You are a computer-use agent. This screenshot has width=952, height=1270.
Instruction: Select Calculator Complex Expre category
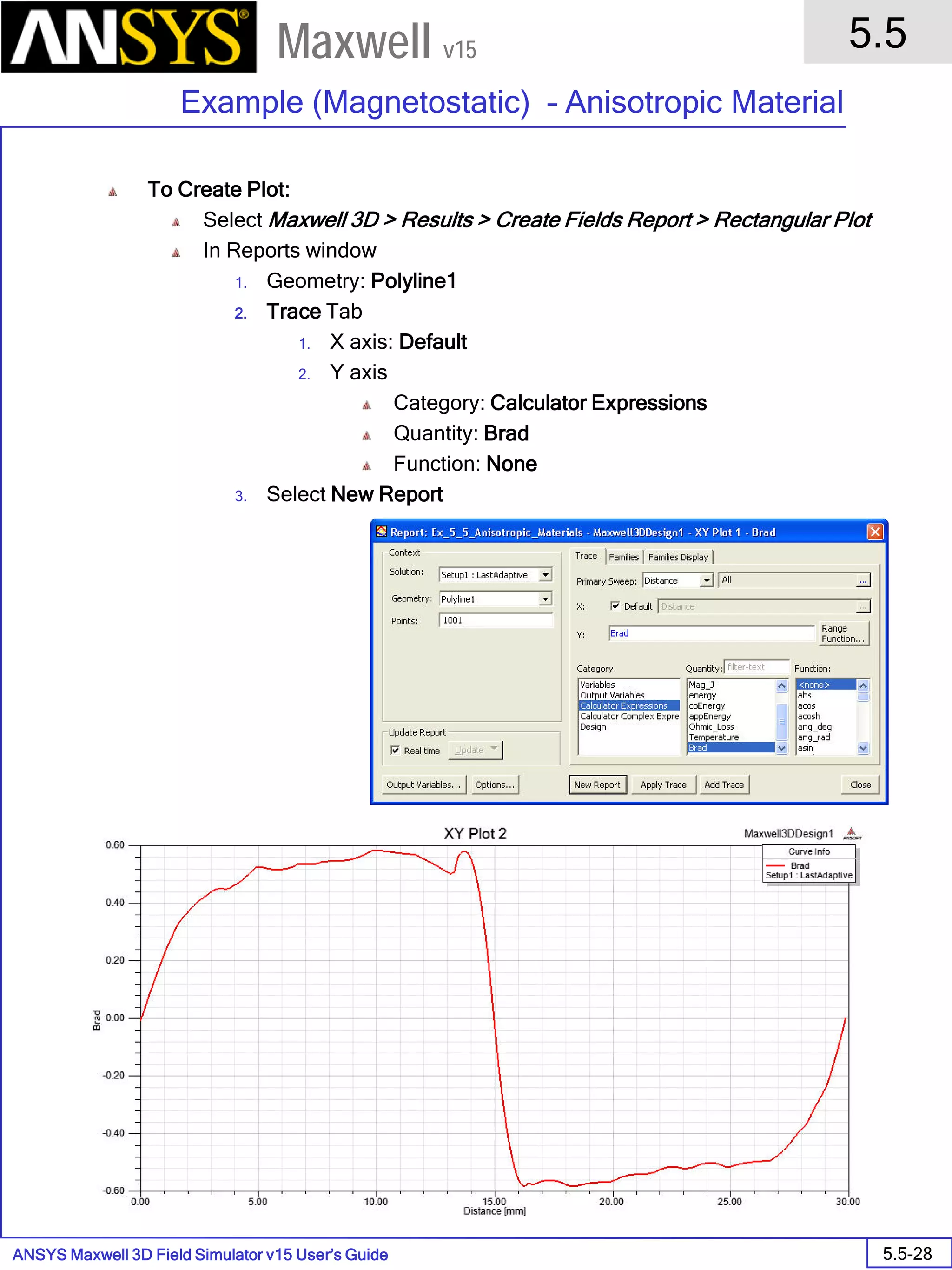(629, 716)
